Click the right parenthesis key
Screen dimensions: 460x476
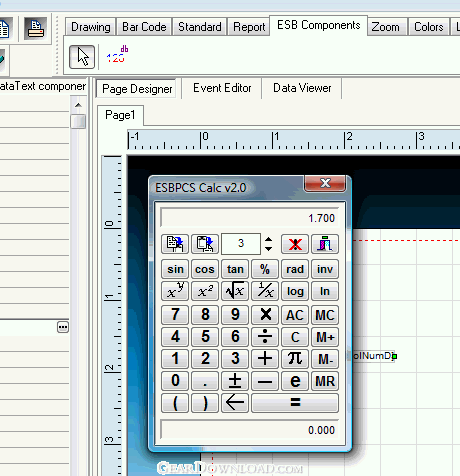pos(205,403)
